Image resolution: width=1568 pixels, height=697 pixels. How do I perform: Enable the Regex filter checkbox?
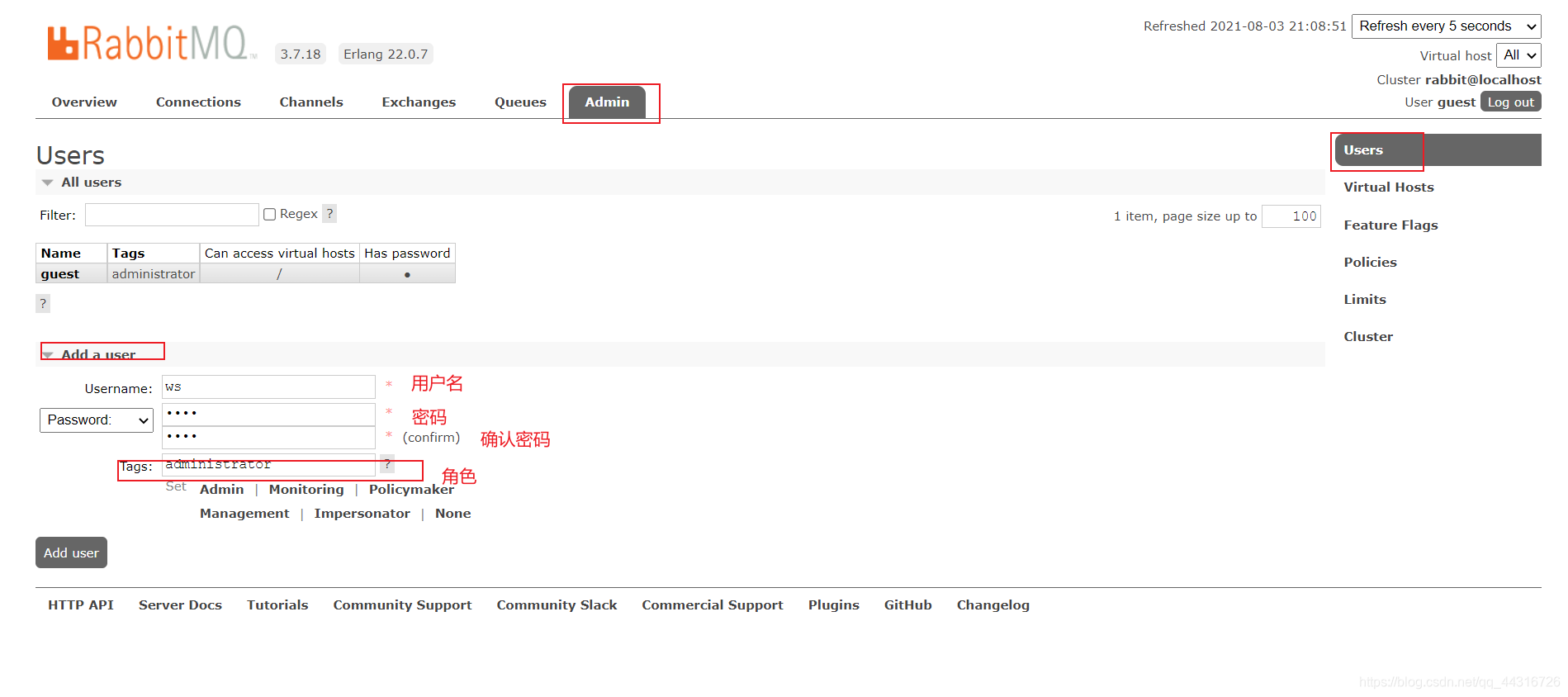269,214
